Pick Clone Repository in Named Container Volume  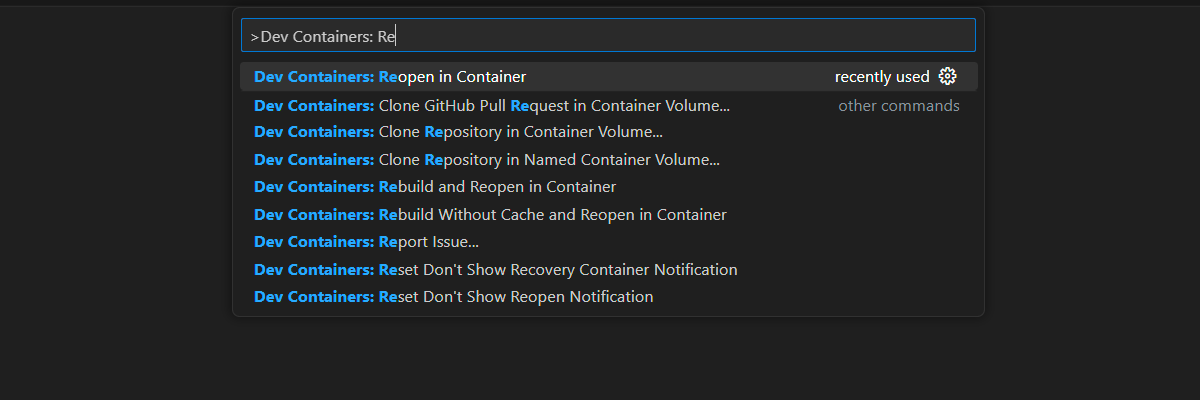(608, 160)
